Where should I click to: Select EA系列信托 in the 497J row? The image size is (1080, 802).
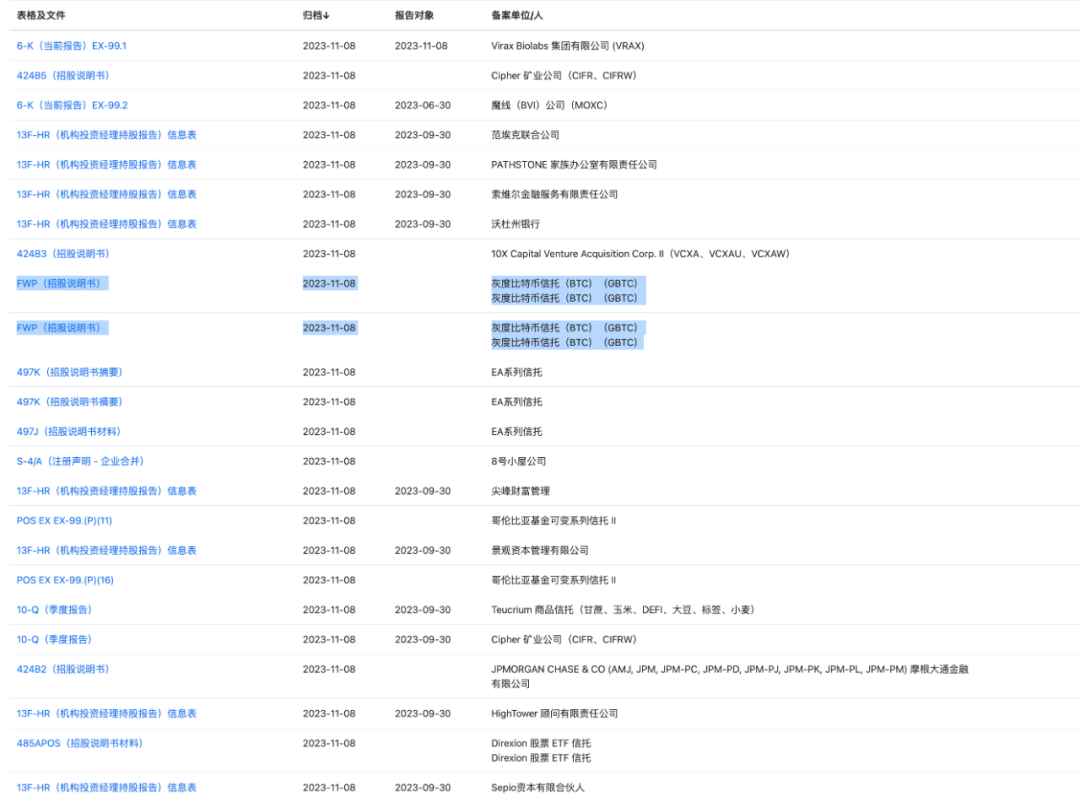(x=517, y=431)
